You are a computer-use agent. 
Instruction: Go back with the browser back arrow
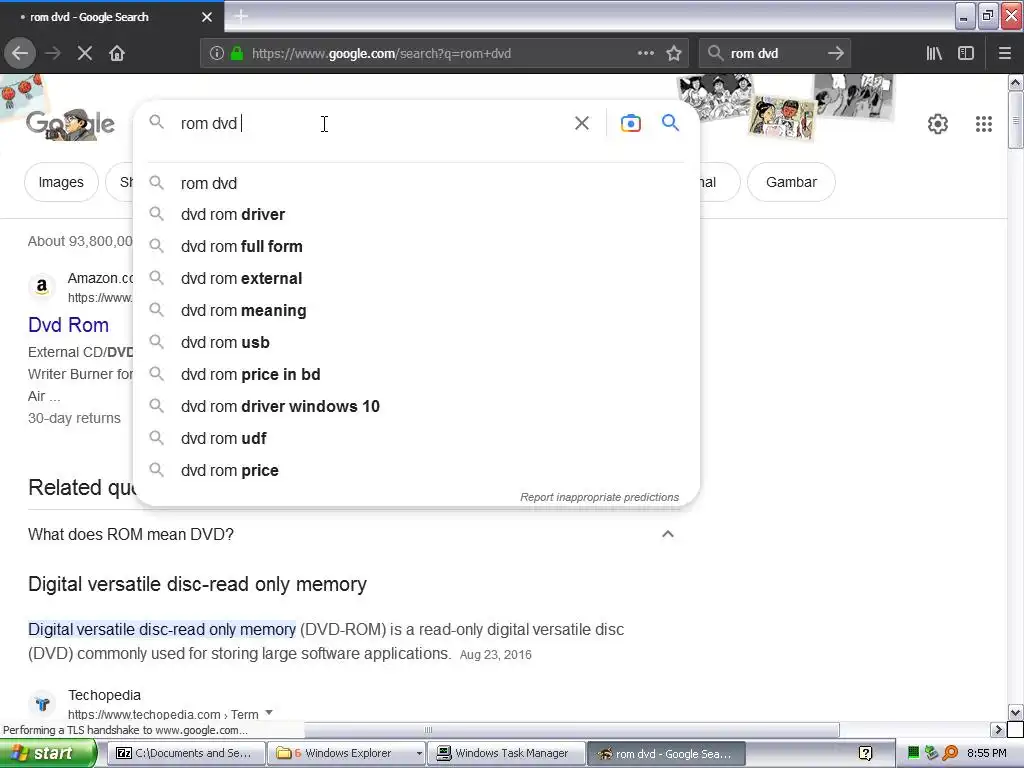[20, 53]
